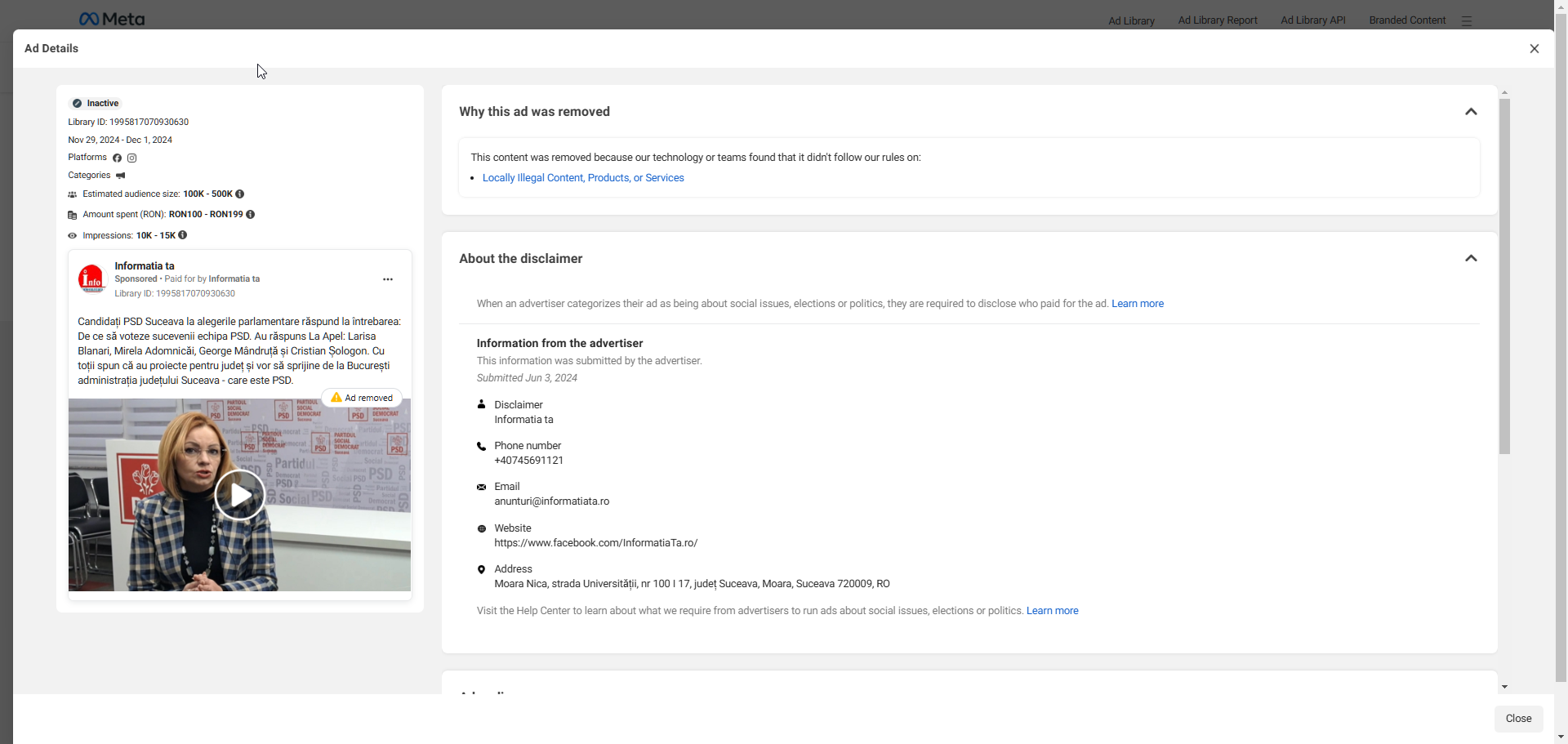The image size is (1568, 744).
Task: Collapse the 'Why this ad was removed' section
Action: tap(1471, 112)
